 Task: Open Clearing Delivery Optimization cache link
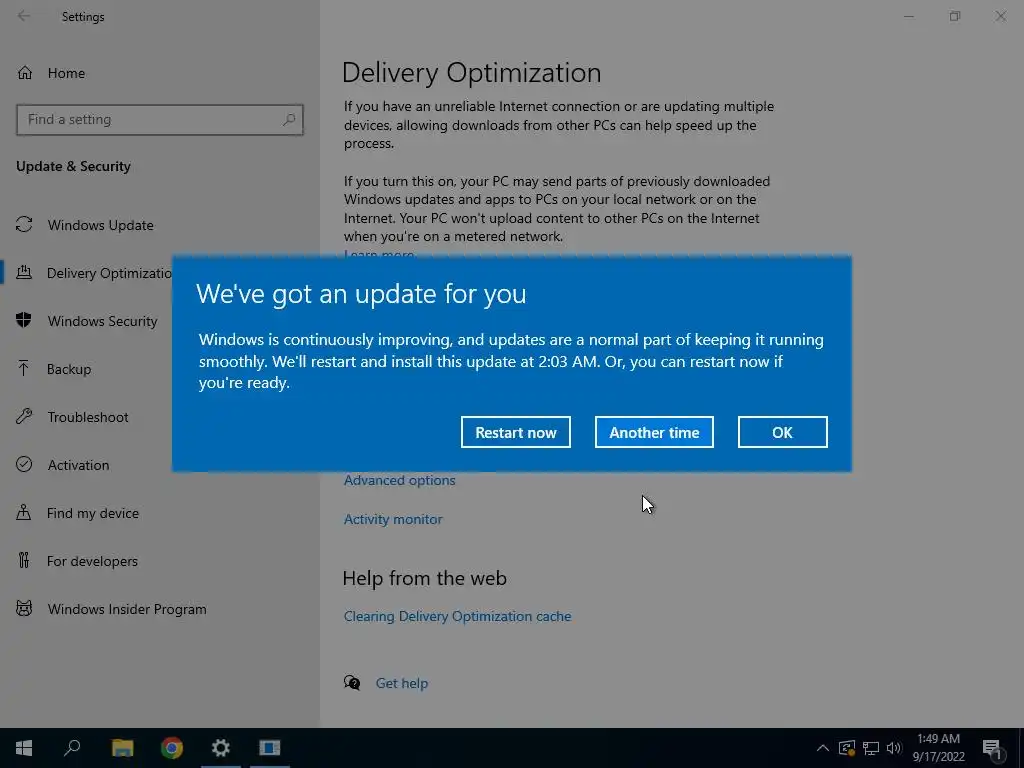click(457, 616)
